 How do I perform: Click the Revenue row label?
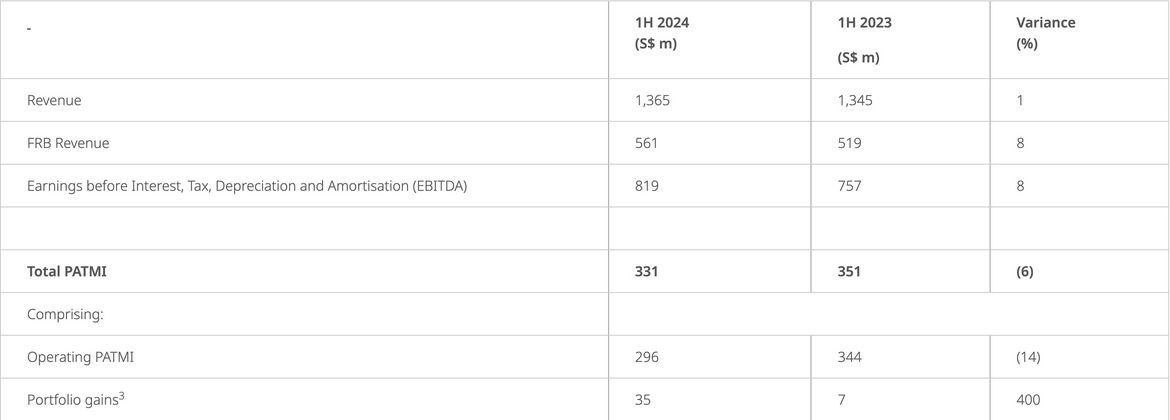[54, 100]
